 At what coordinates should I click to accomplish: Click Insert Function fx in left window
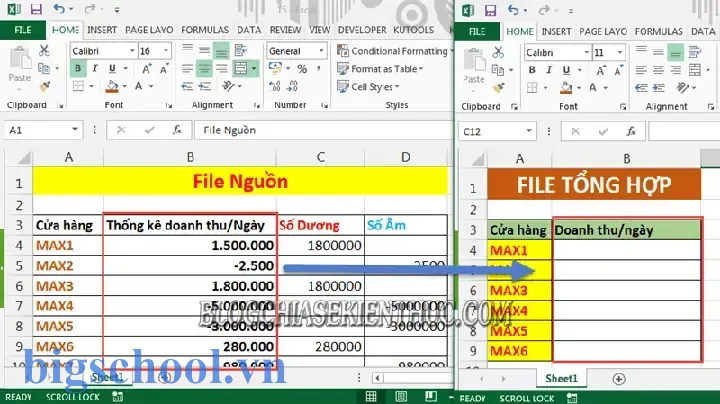[177, 130]
